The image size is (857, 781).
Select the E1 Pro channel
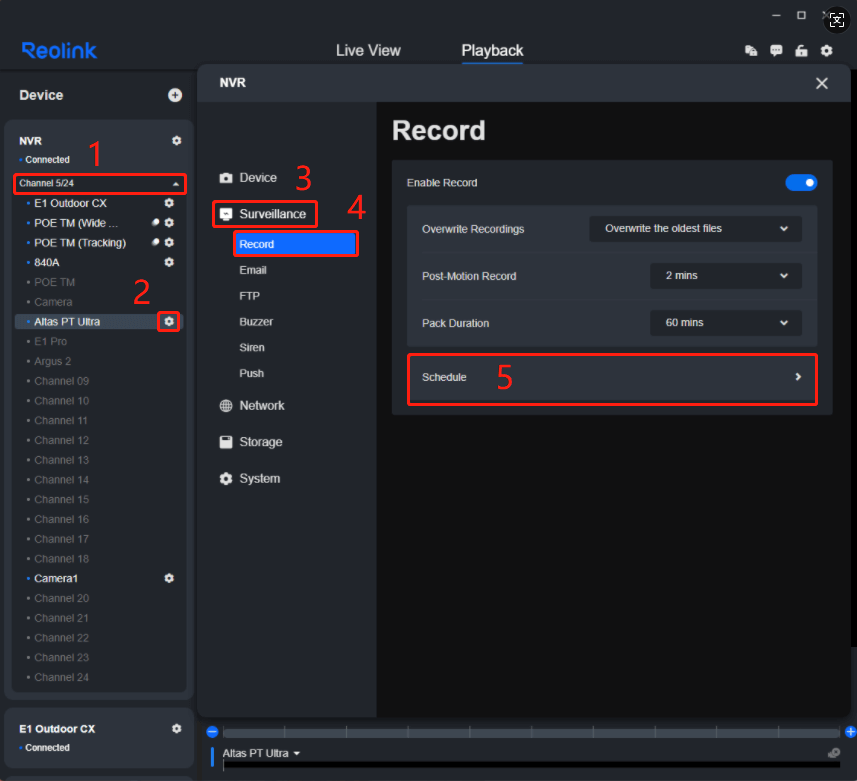click(x=50, y=341)
